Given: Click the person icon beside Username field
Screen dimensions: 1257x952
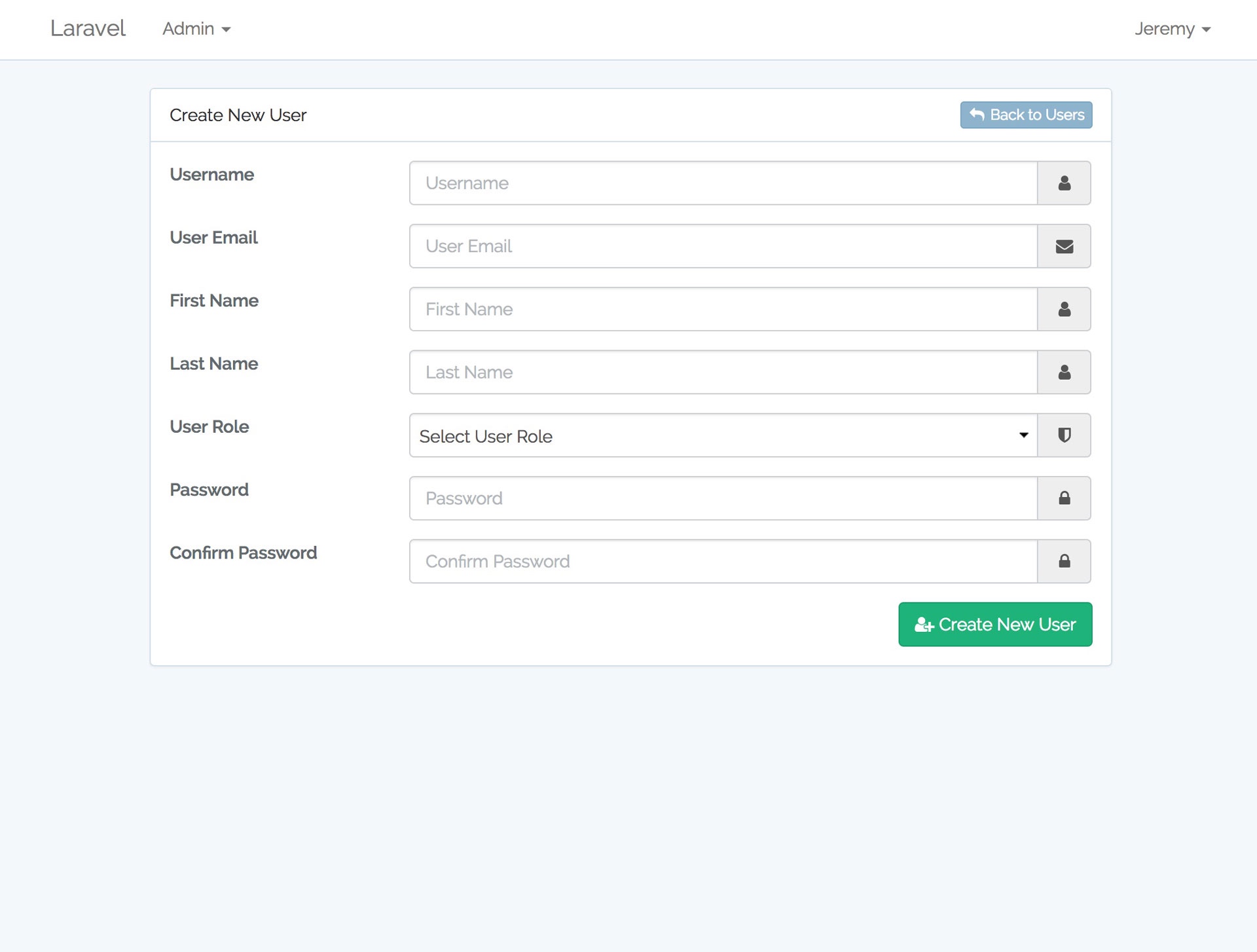Looking at the screenshot, I should coord(1064,183).
